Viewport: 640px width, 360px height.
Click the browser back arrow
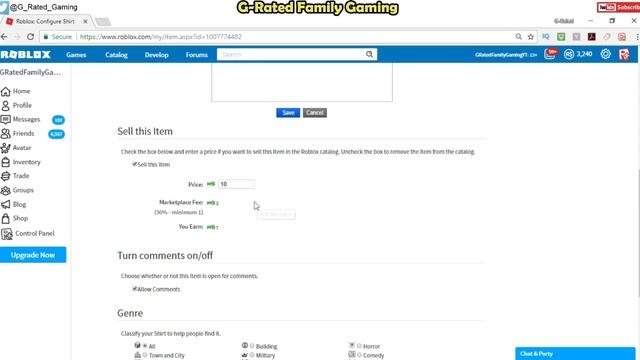tap(4, 37)
